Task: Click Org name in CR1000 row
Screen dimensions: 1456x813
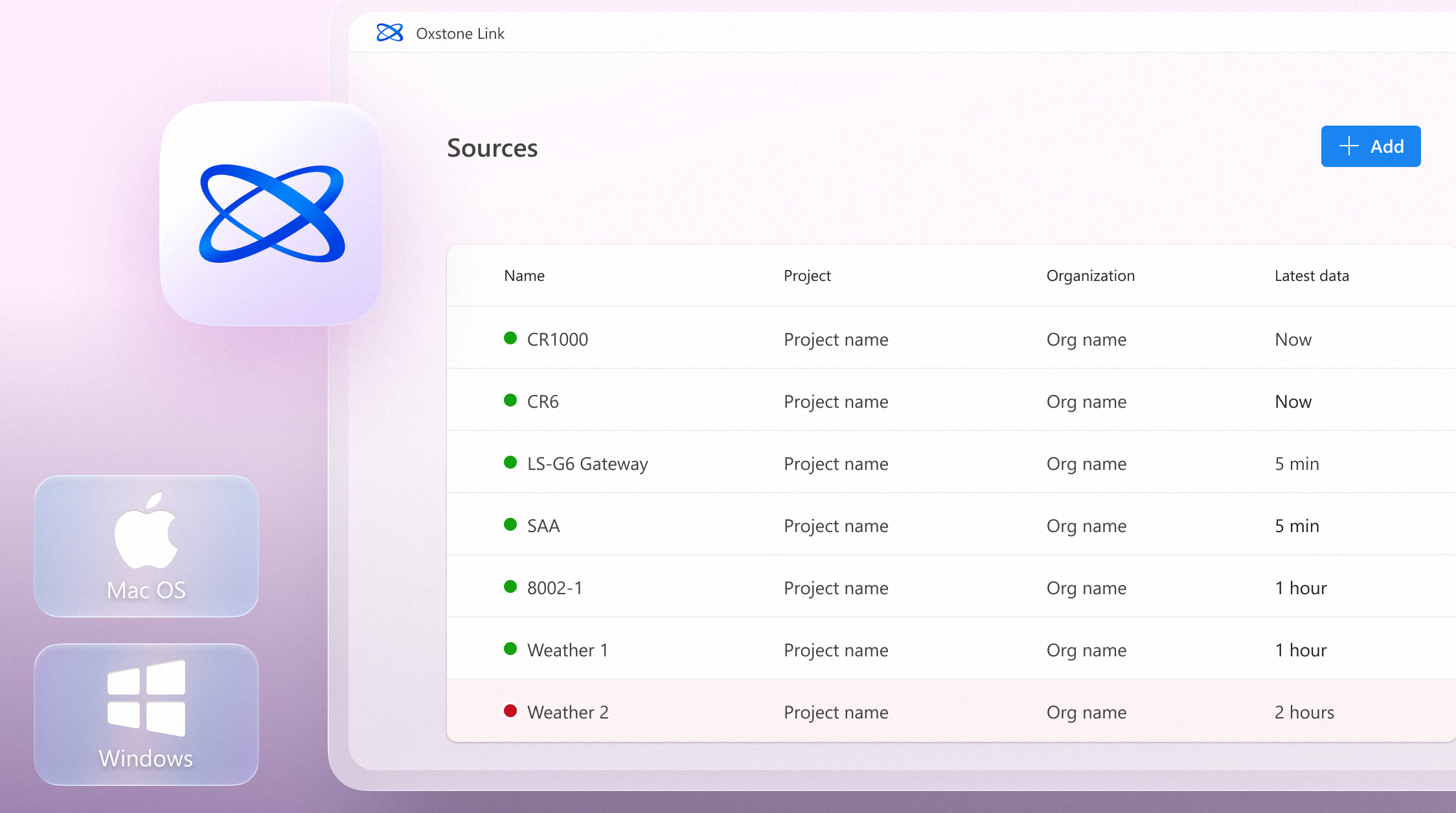Action: (1086, 339)
